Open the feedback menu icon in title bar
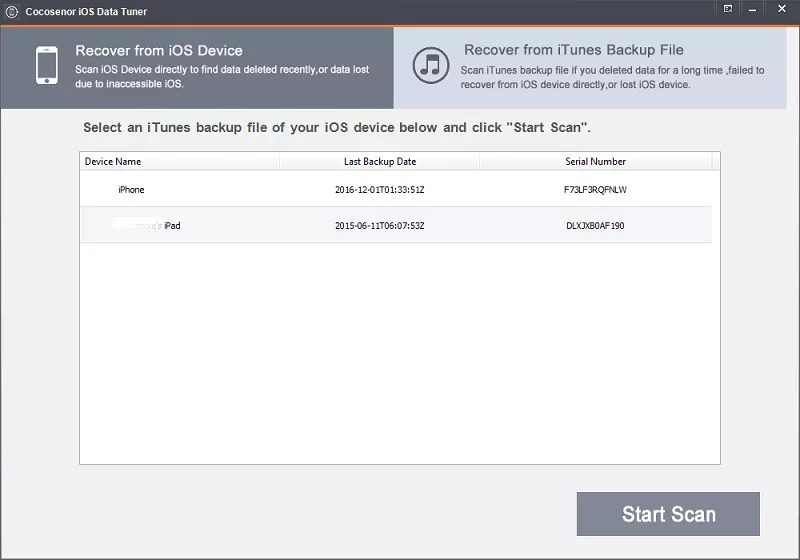Image resolution: width=800 pixels, height=560 pixels. pyautogui.click(x=728, y=9)
